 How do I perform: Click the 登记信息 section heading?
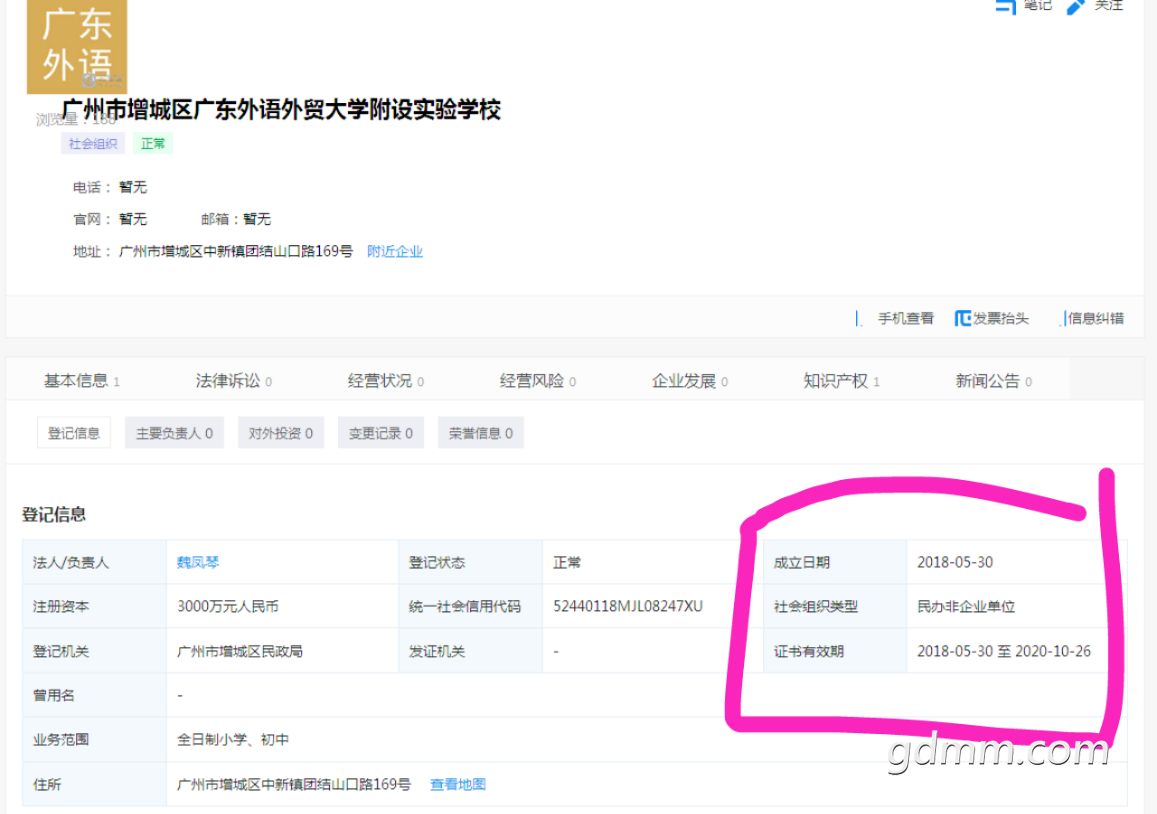coord(54,514)
